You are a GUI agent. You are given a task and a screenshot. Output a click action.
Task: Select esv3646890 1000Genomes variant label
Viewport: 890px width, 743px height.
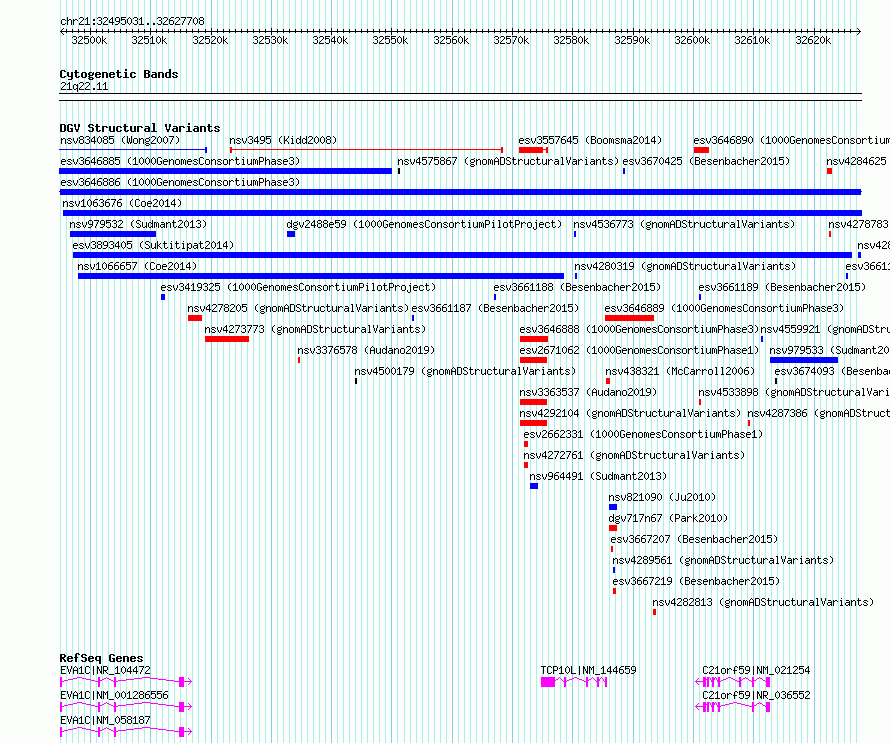click(x=791, y=140)
